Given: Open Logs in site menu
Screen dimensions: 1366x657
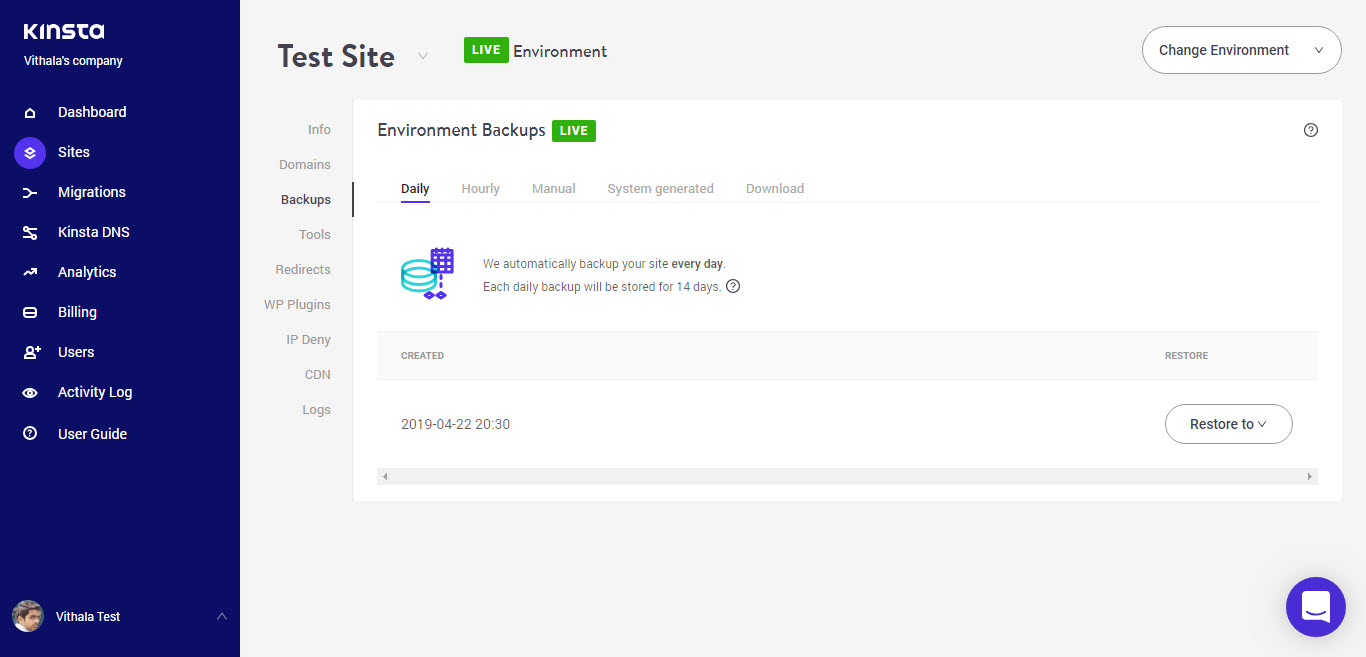Looking at the screenshot, I should tap(316, 410).
